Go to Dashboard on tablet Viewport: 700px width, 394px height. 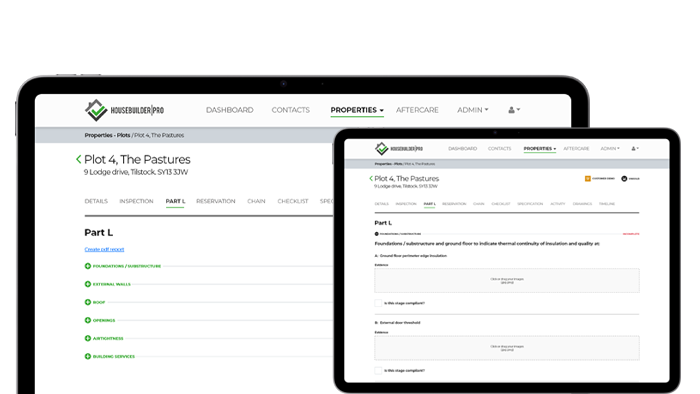coord(462,149)
